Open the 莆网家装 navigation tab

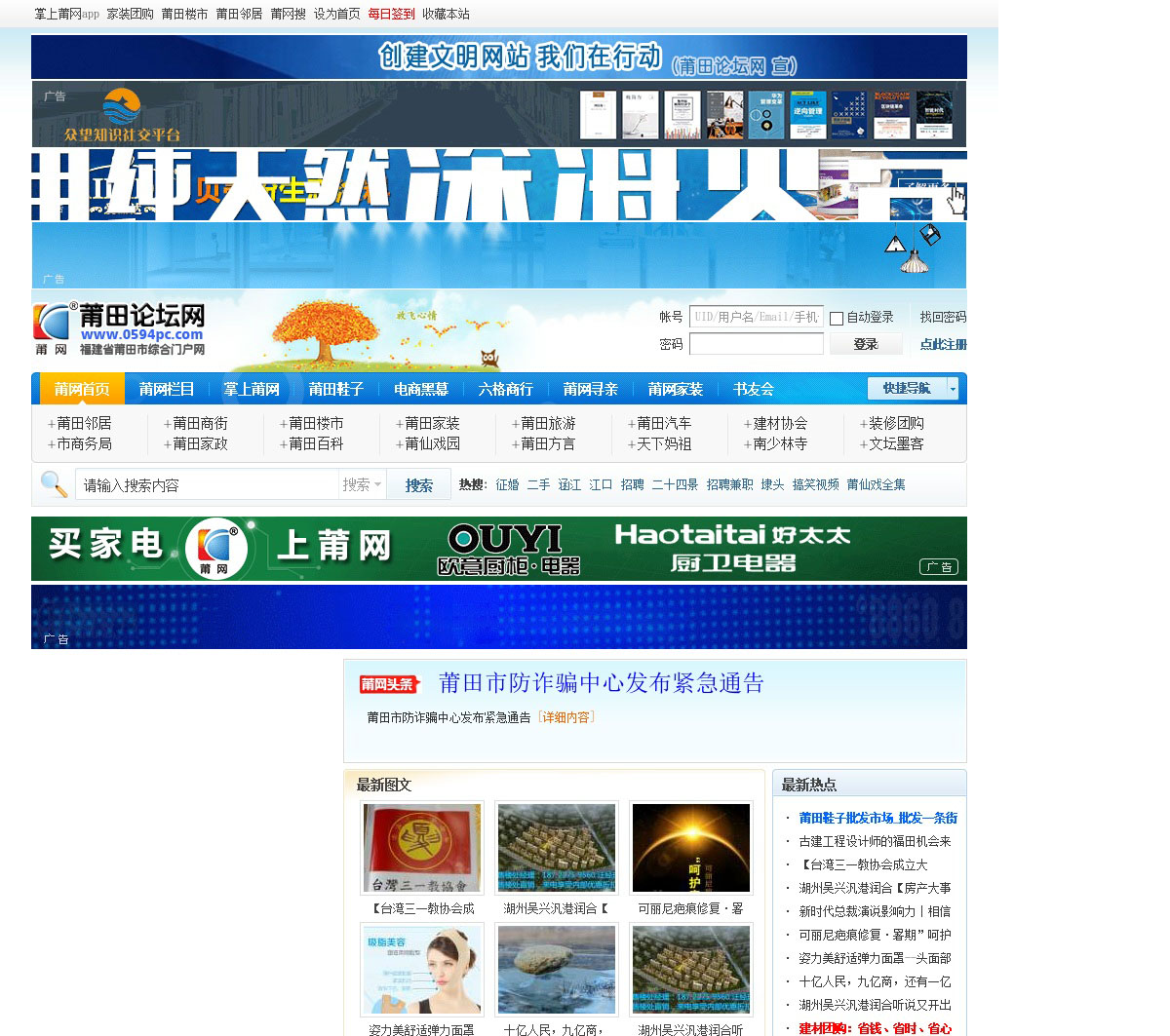coord(676,389)
